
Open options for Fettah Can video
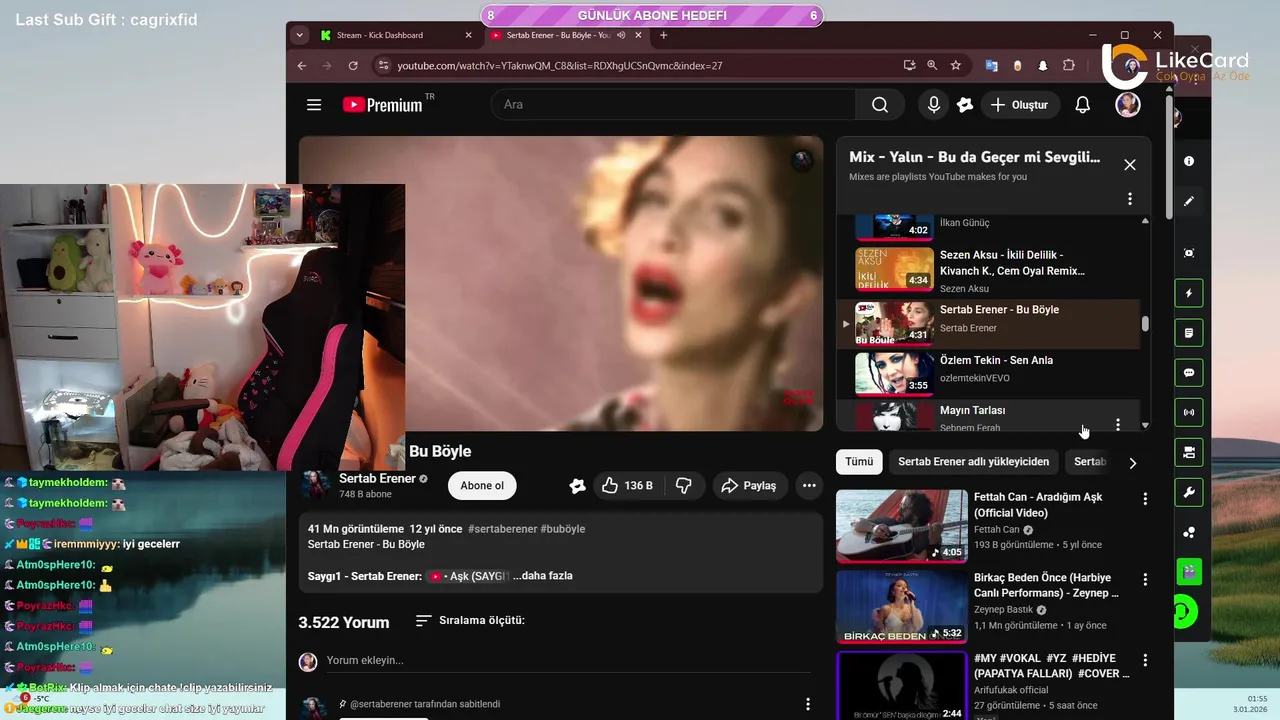click(x=1145, y=498)
